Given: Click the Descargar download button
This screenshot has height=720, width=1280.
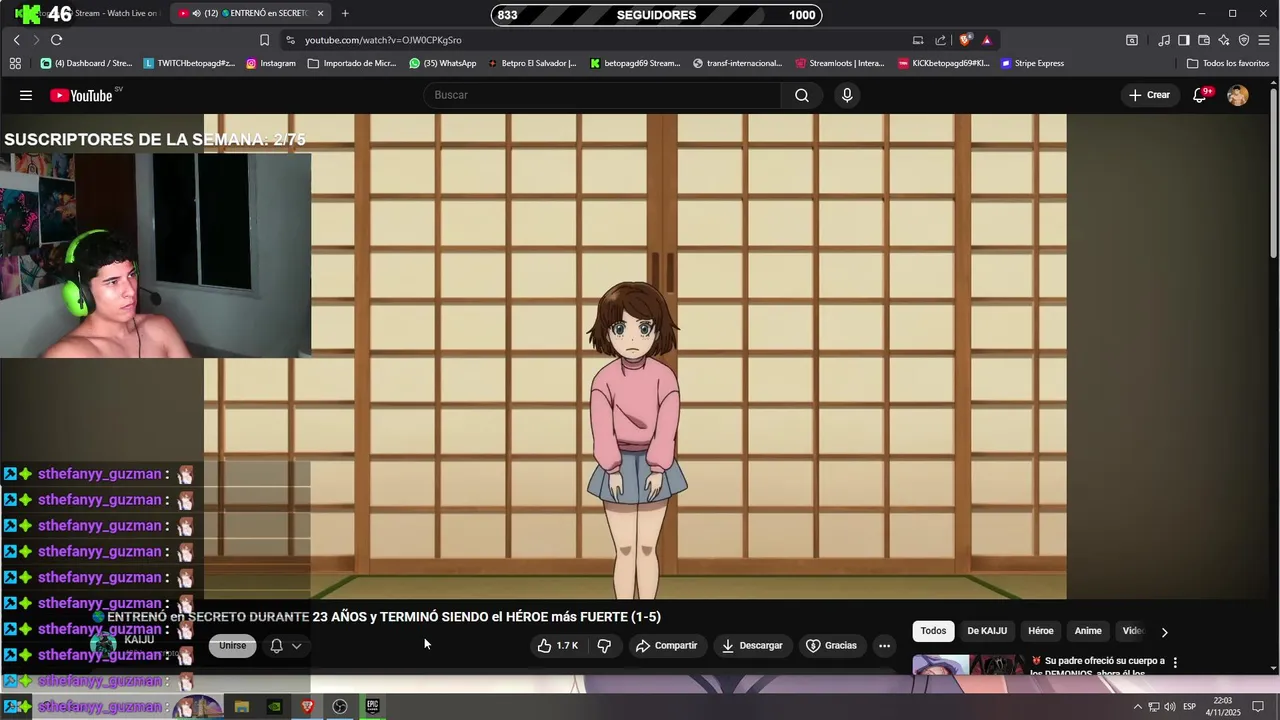Looking at the screenshot, I should [x=752, y=646].
